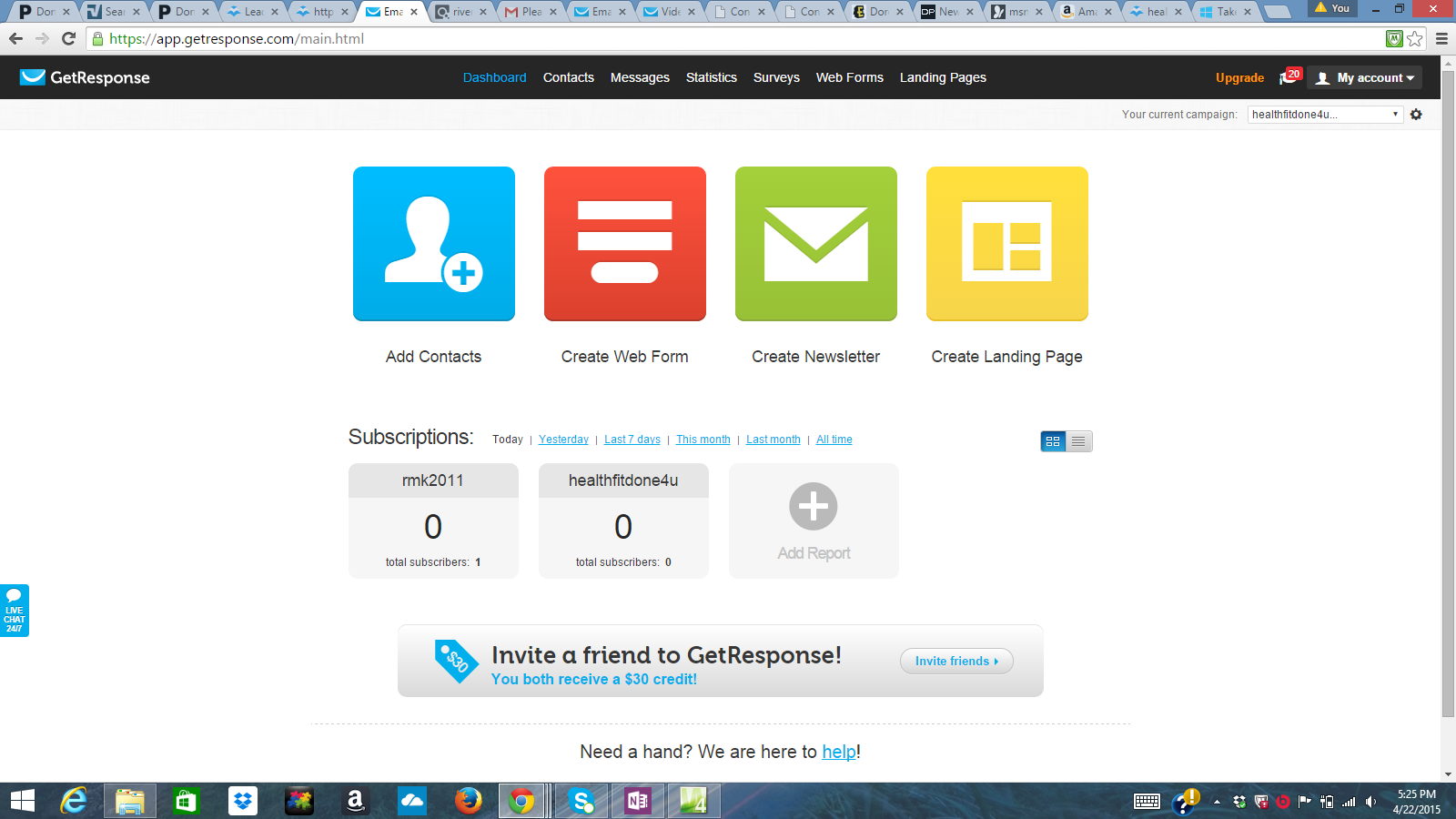Open the notifications icon with badge 20
This screenshot has width=1456, height=819.
coord(1290,76)
